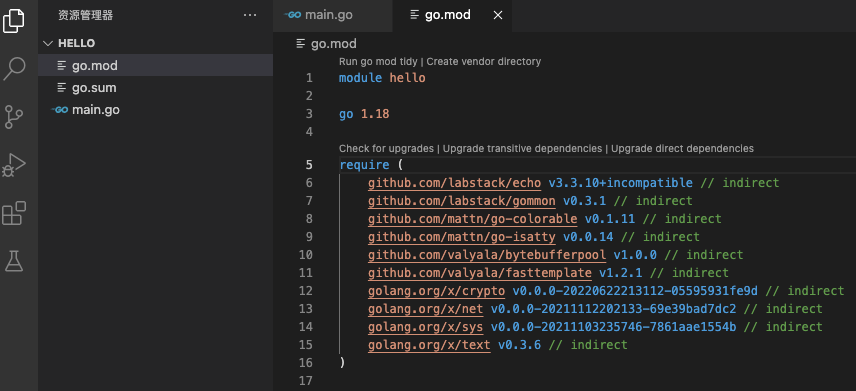Image resolution: width=856 pixels, height=391 pixels.
Task: Open the Search view in activity bar
Action: 14,68
